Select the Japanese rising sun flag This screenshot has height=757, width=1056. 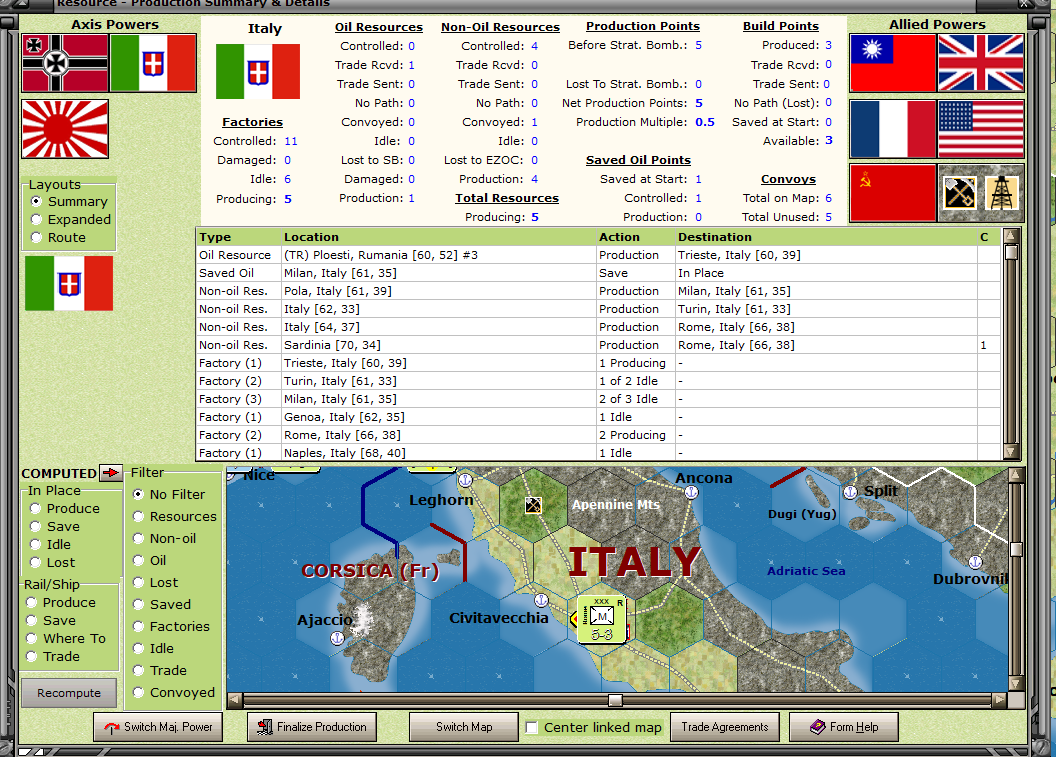tap(65, 129)
